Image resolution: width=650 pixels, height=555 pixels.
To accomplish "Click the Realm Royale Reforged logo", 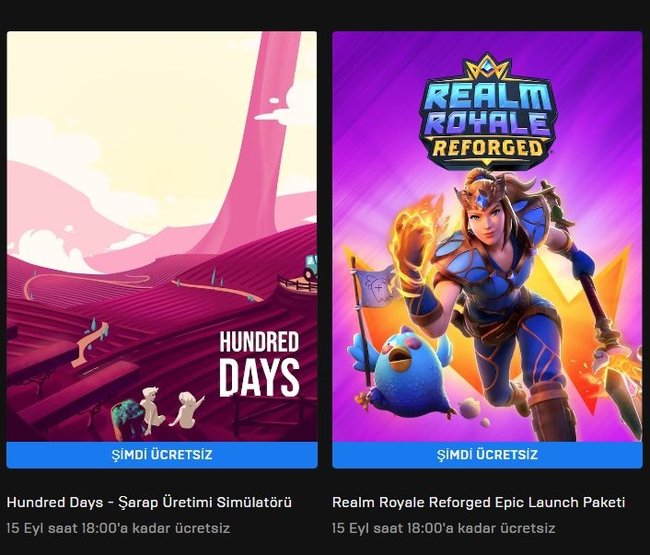I will point(487,112).
